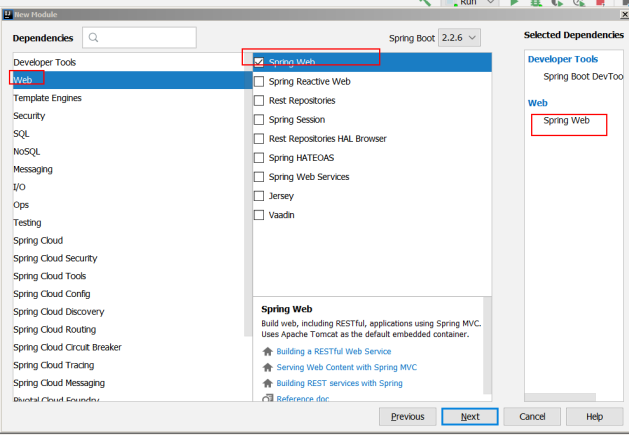This screenshot has width=629, height=435.
Task: Select the NoSQL category
Action: point(128,151)
